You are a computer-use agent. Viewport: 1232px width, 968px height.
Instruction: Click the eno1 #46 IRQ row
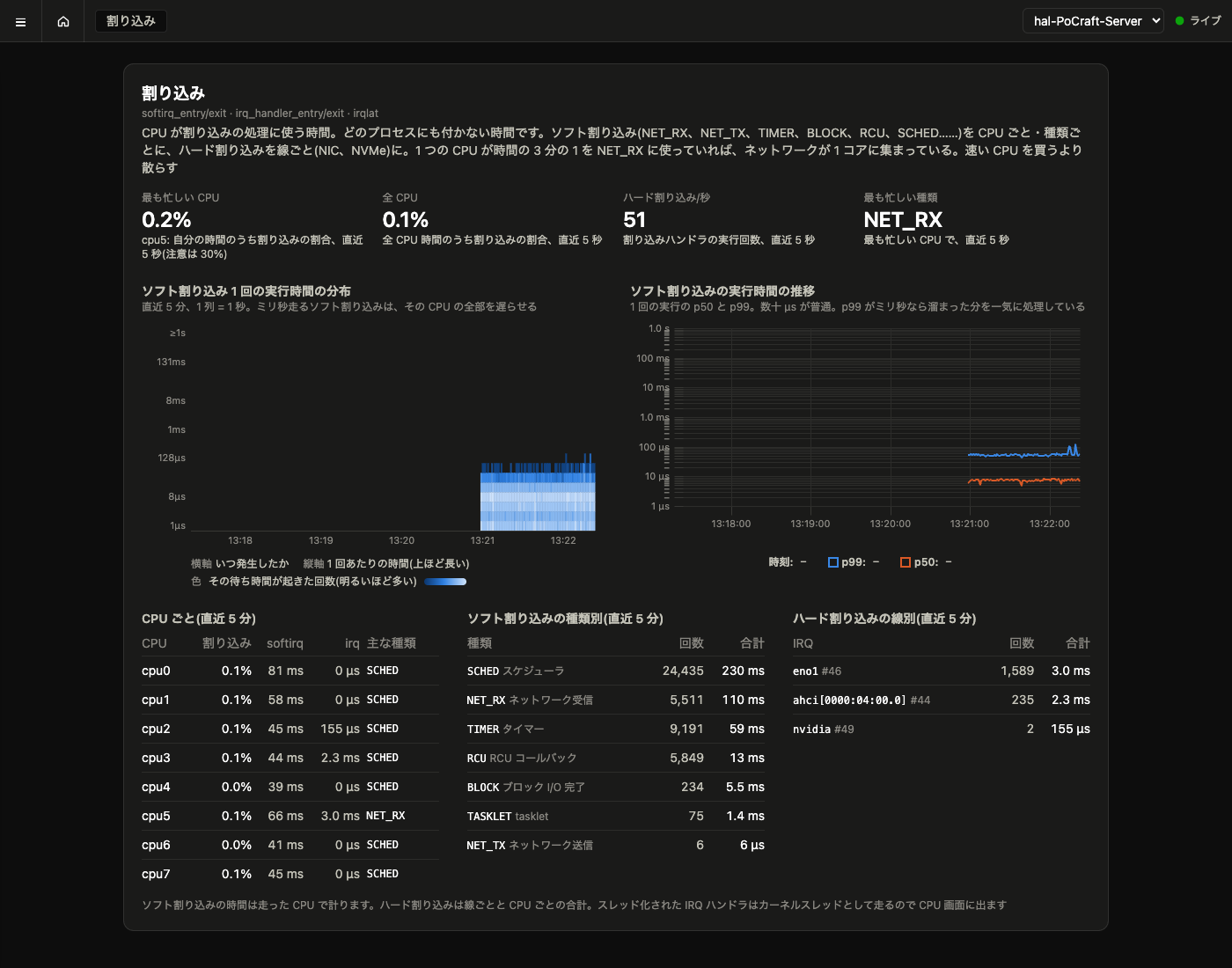(942, 671)
